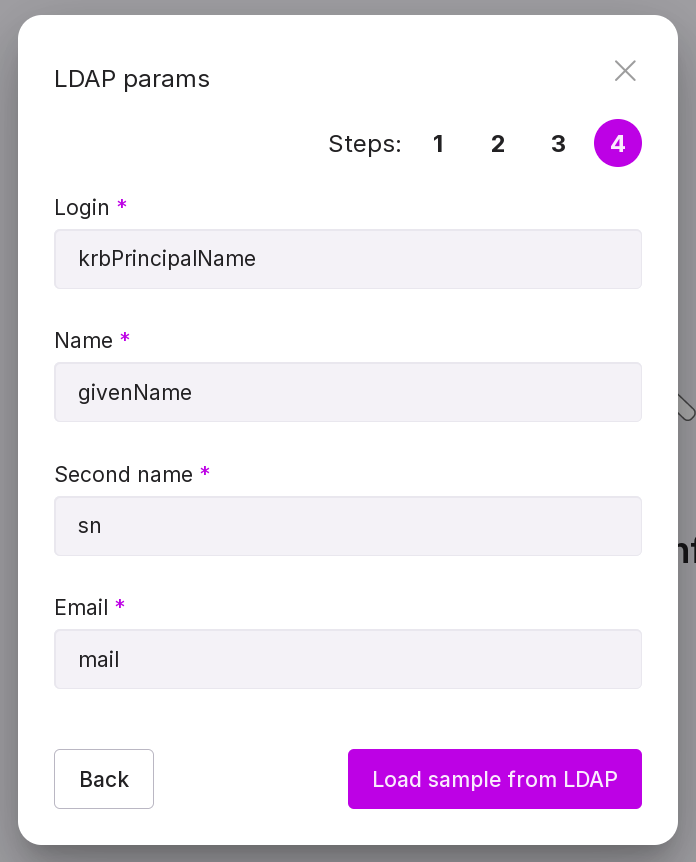Click the Name label above givenName
The image size is (696, 862).
click(x=84, y=340)
